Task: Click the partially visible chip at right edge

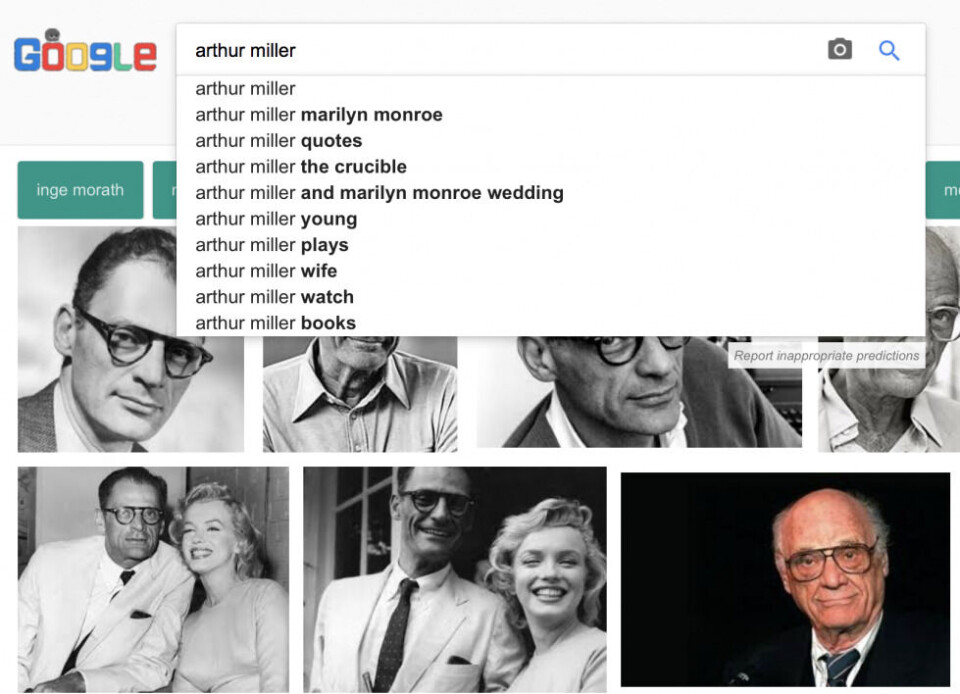Action: click(943, 190)
